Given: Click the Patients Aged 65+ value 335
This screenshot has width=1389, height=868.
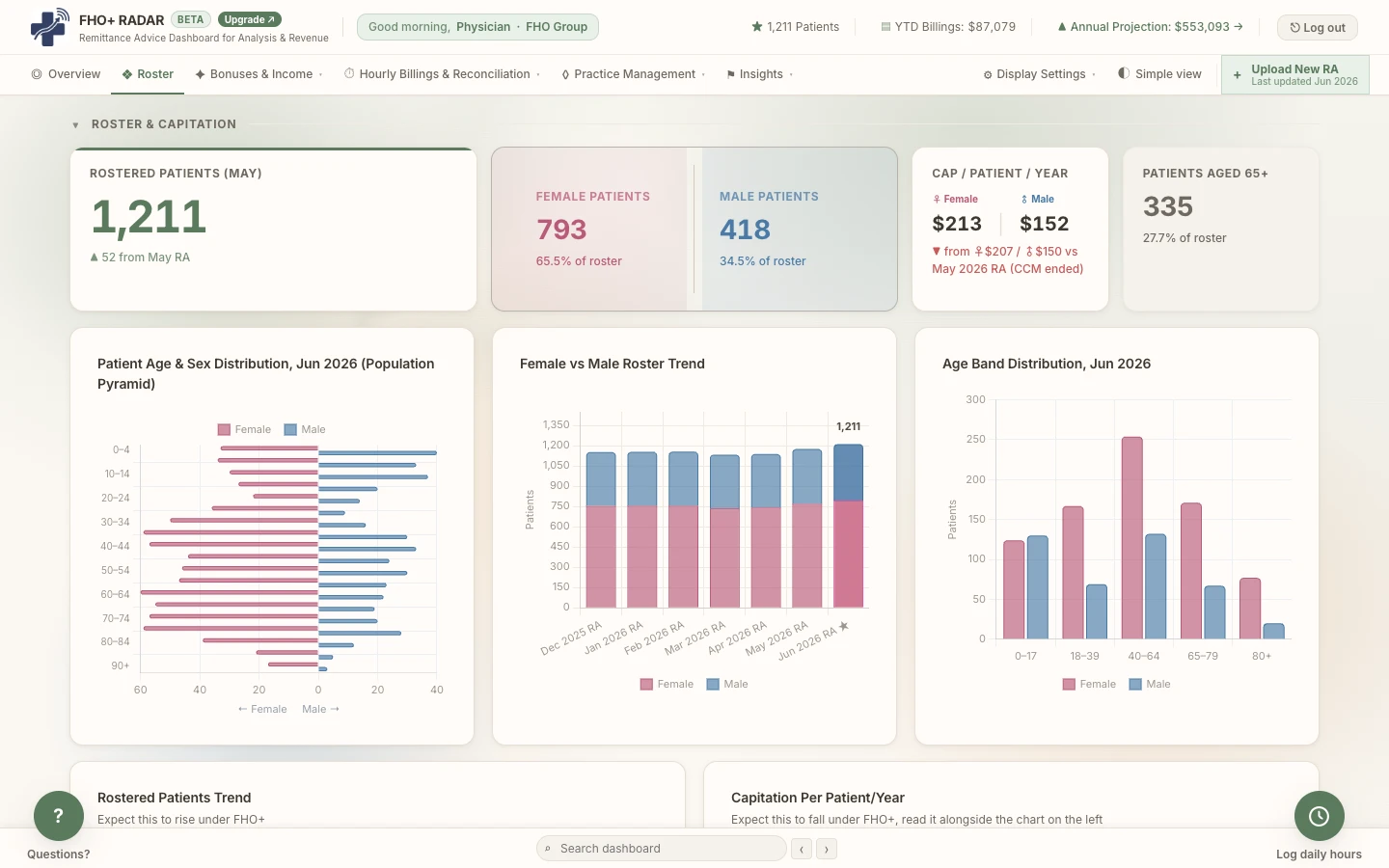Looking at the screenshot, I should pyautogui.click(x=1168, y=206).
